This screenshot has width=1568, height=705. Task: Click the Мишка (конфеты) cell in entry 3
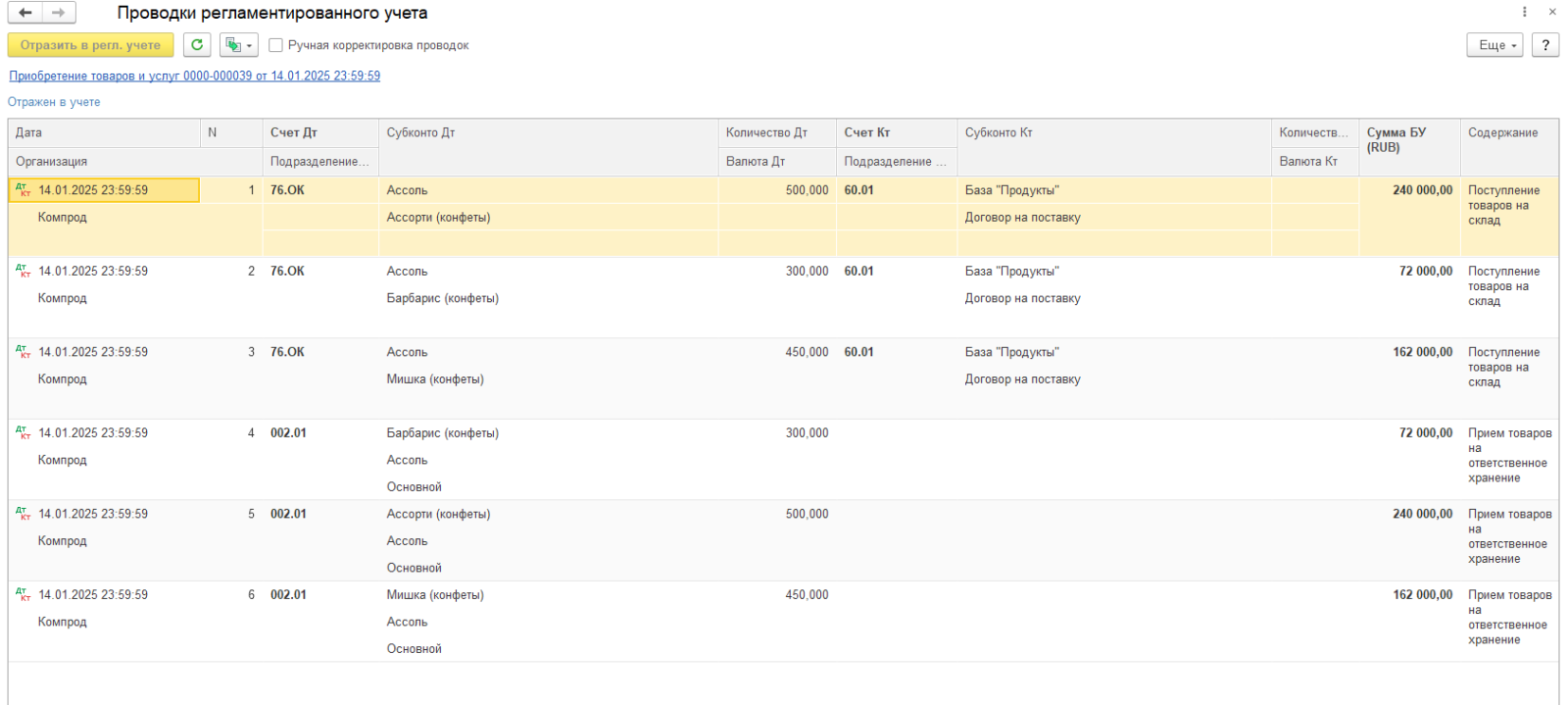435,379
